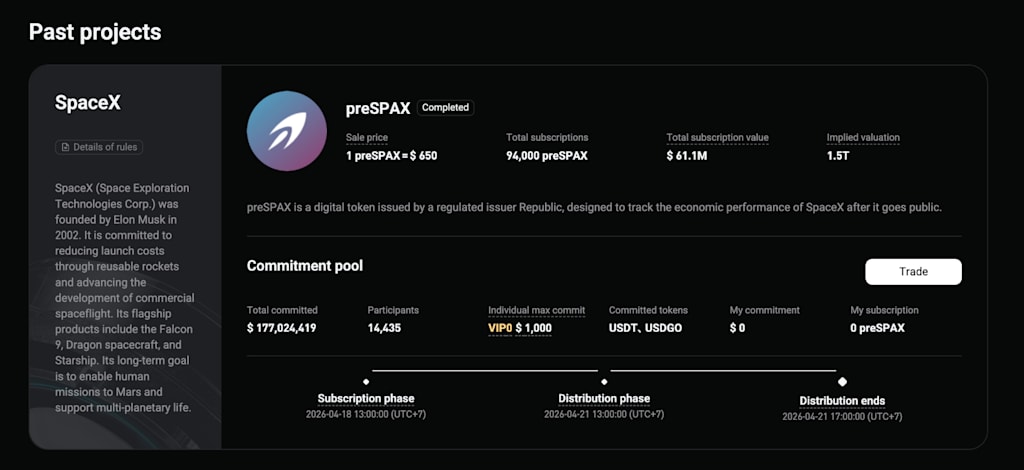Click the My subscription label
Screen dimensions: 1024x470
884,311
